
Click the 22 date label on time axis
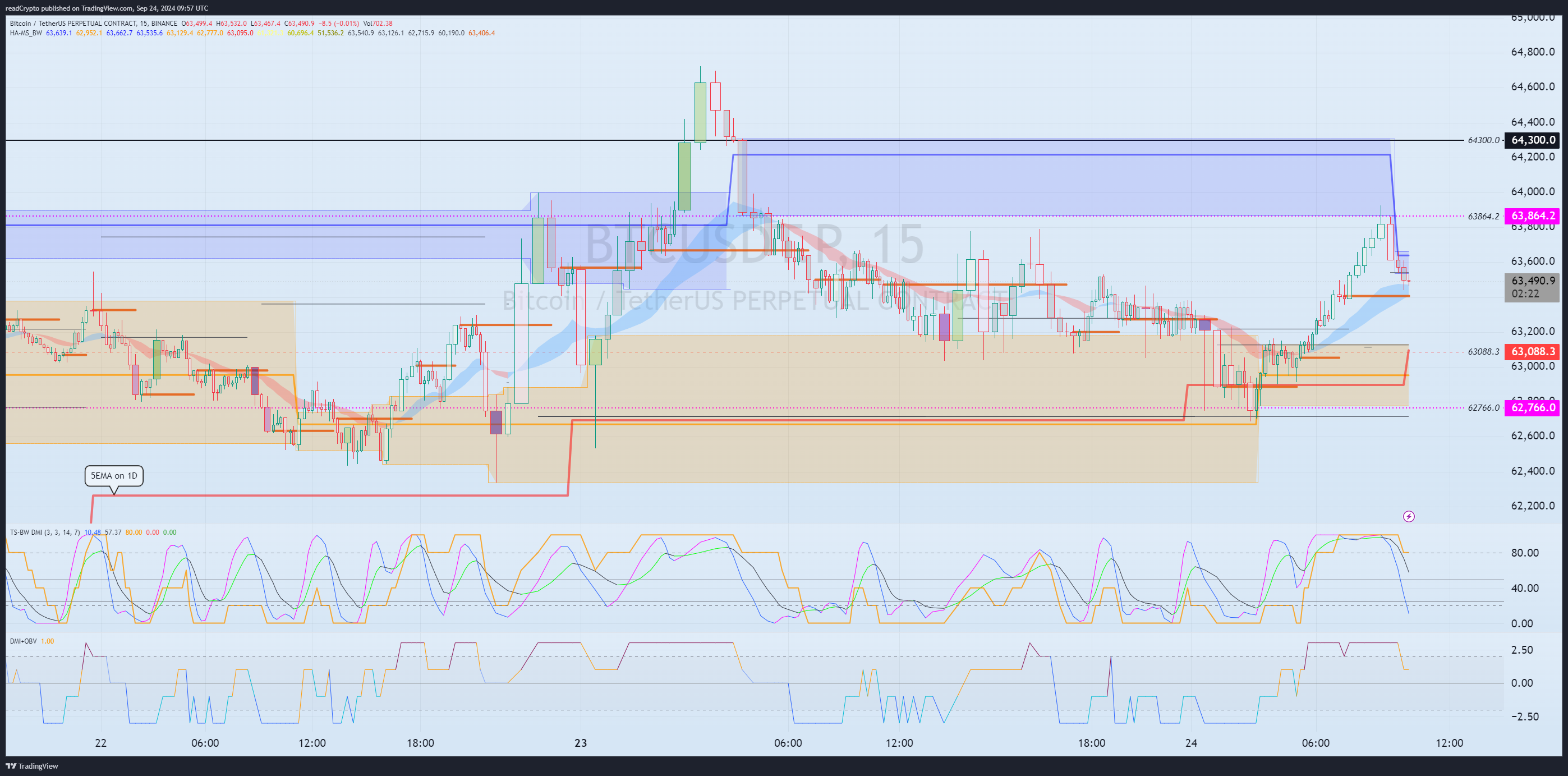101,743
